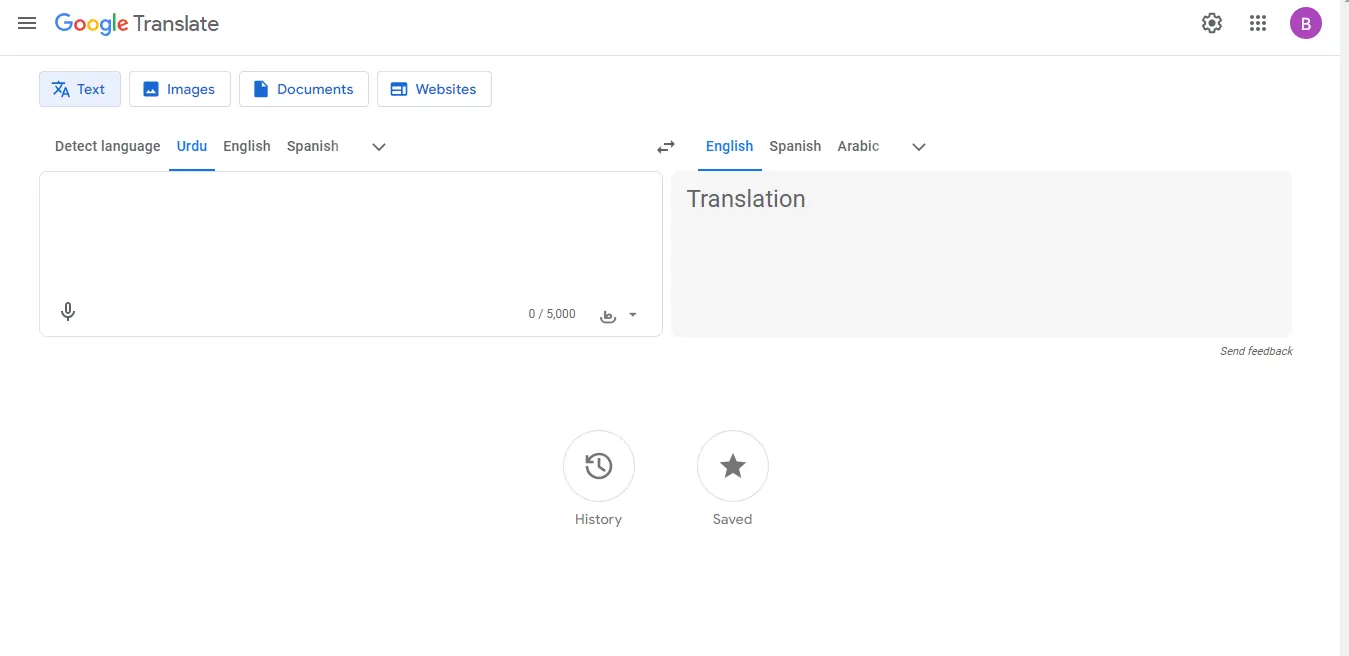
Task: Switch to Documents translation mode
Action: pyautogui.click(x=304, y=89)
